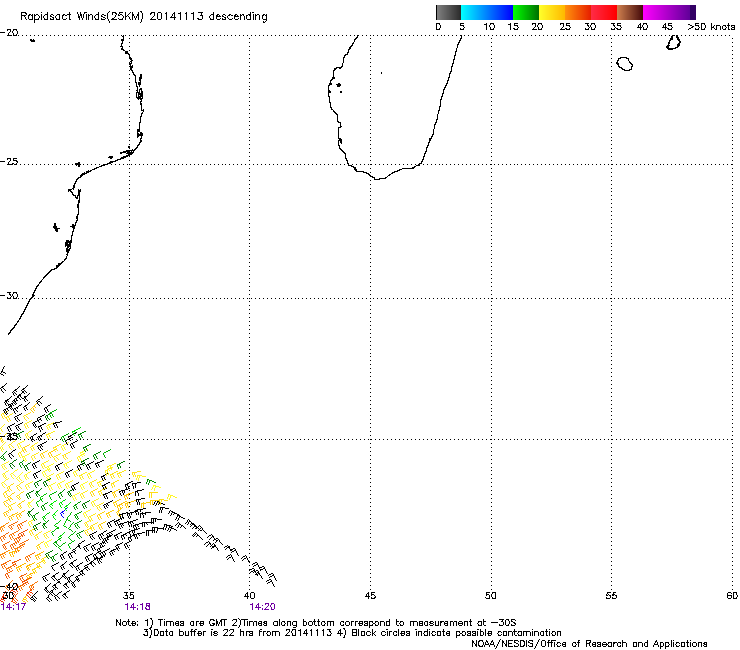This screenshot has width=740, height=650.
Task: Click the title 'Rapidscat Winds(25KM) 20141113 descending'
Action: point(143,17)
